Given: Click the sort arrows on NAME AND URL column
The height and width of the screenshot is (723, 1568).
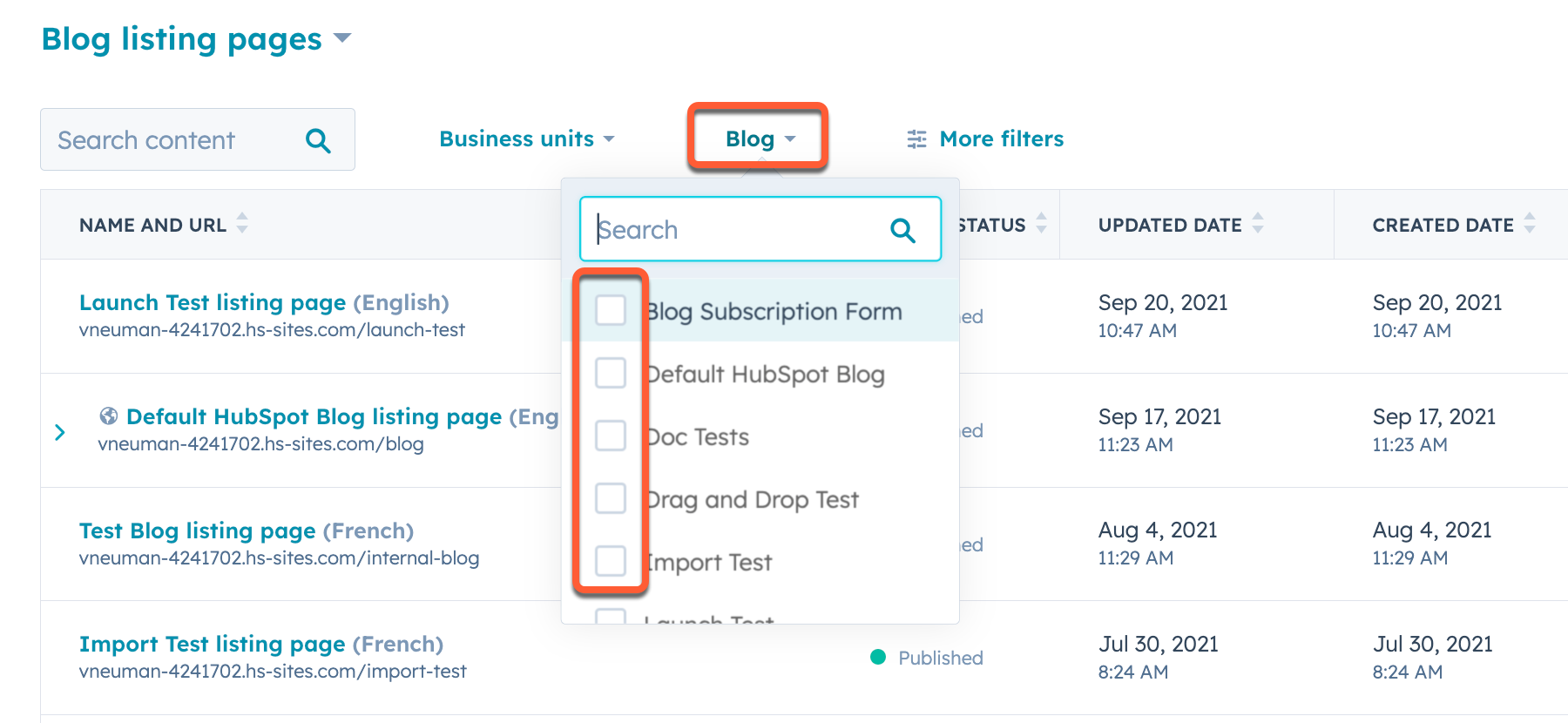Looking at the screenshot, I should tap(242, 224).
